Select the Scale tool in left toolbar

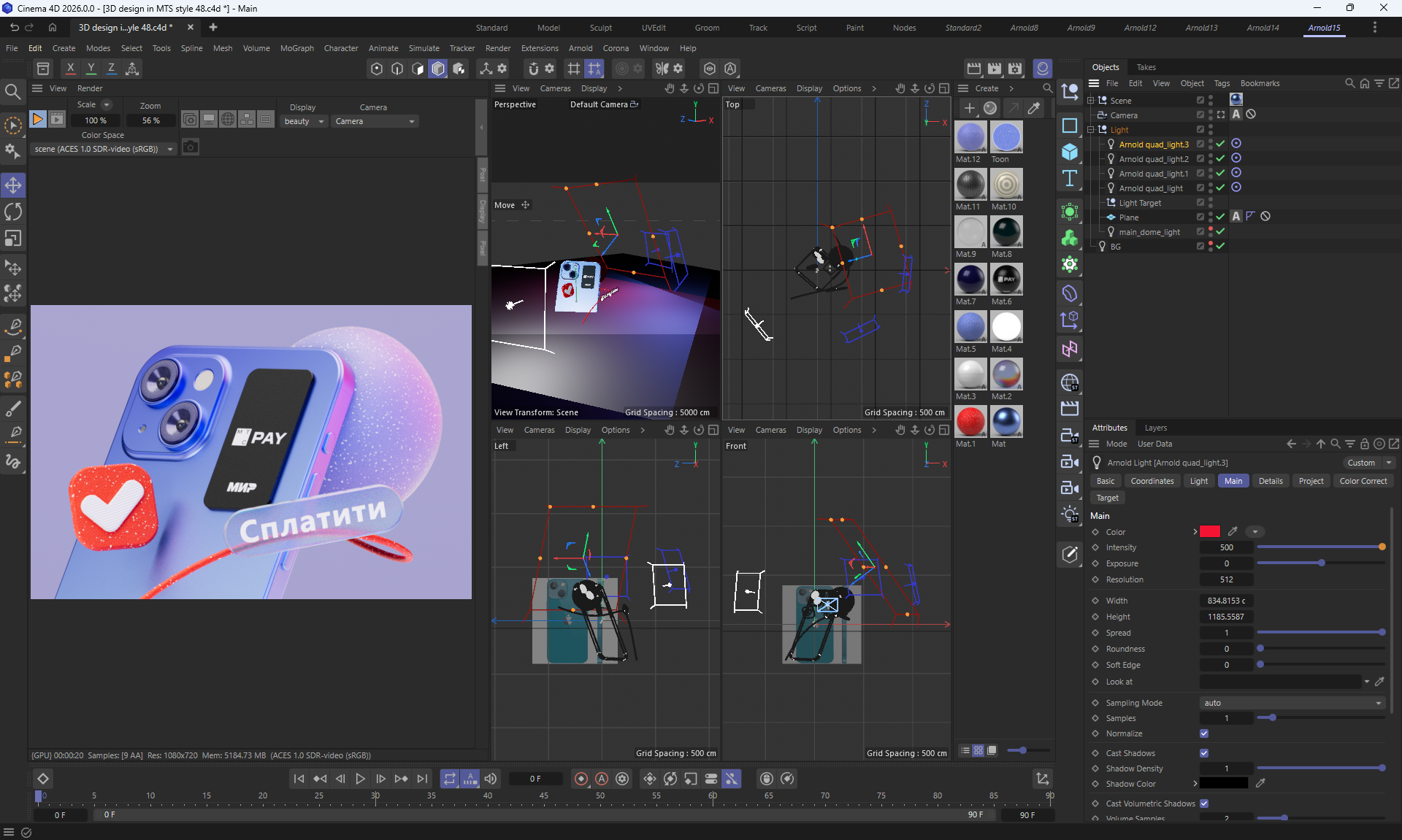(13, 239)
